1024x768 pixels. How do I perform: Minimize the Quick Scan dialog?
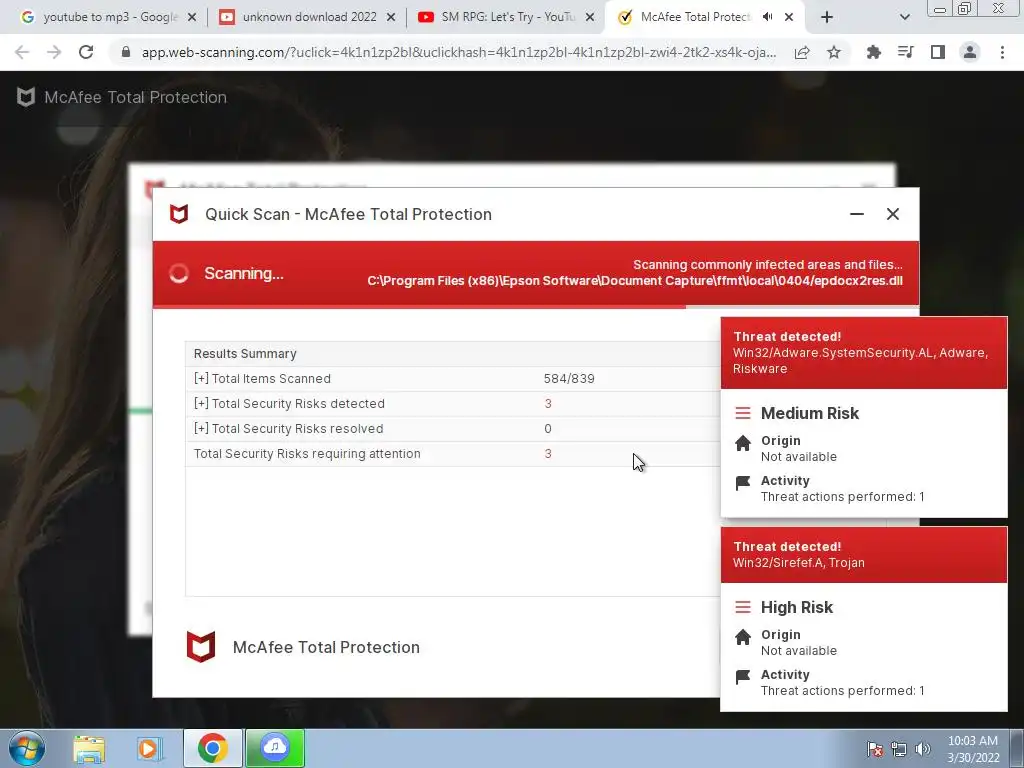(x=857, y=214)
